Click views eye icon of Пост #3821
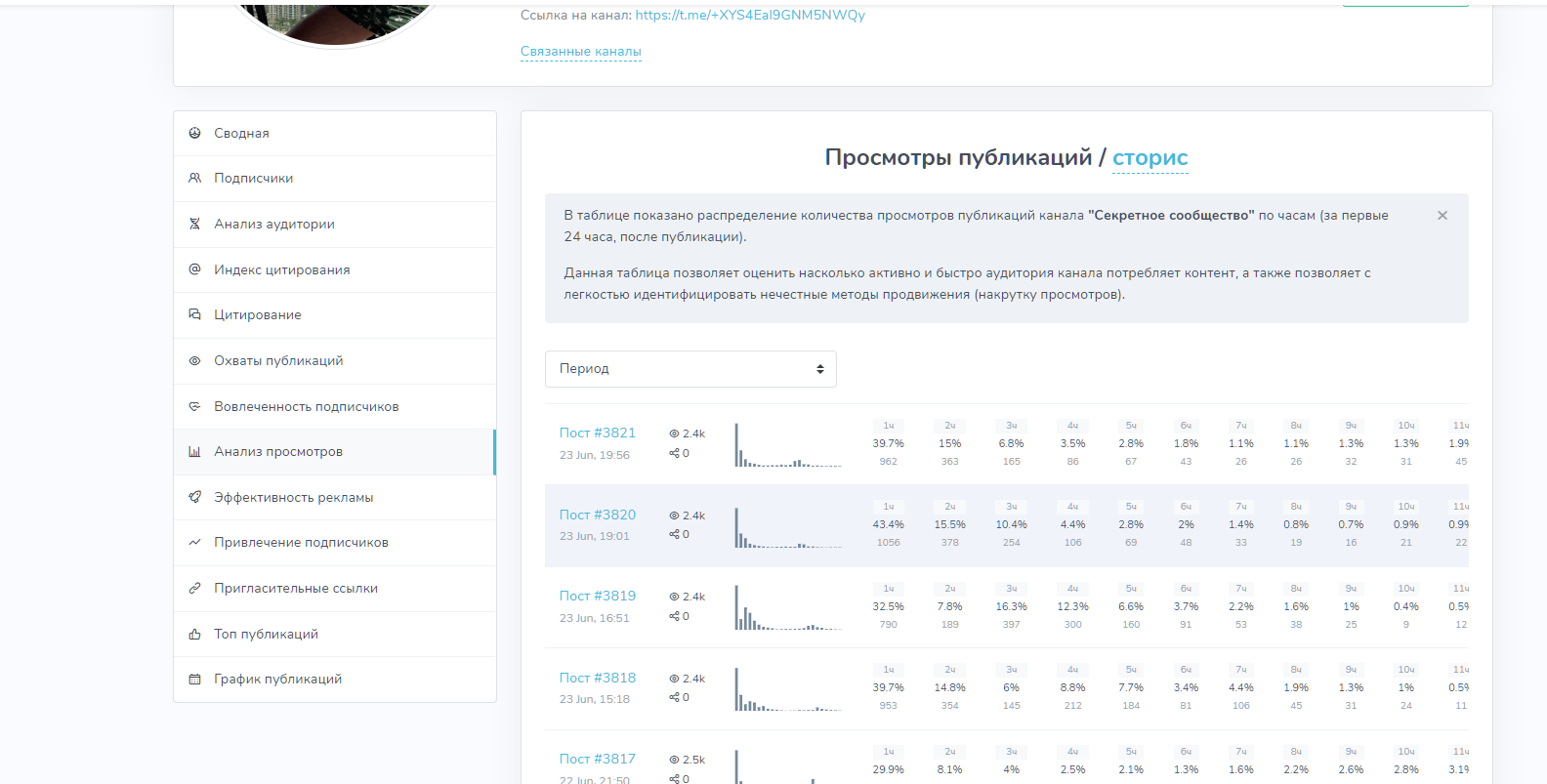This screenshot has width=1547, height=784. tap(674, 433)
